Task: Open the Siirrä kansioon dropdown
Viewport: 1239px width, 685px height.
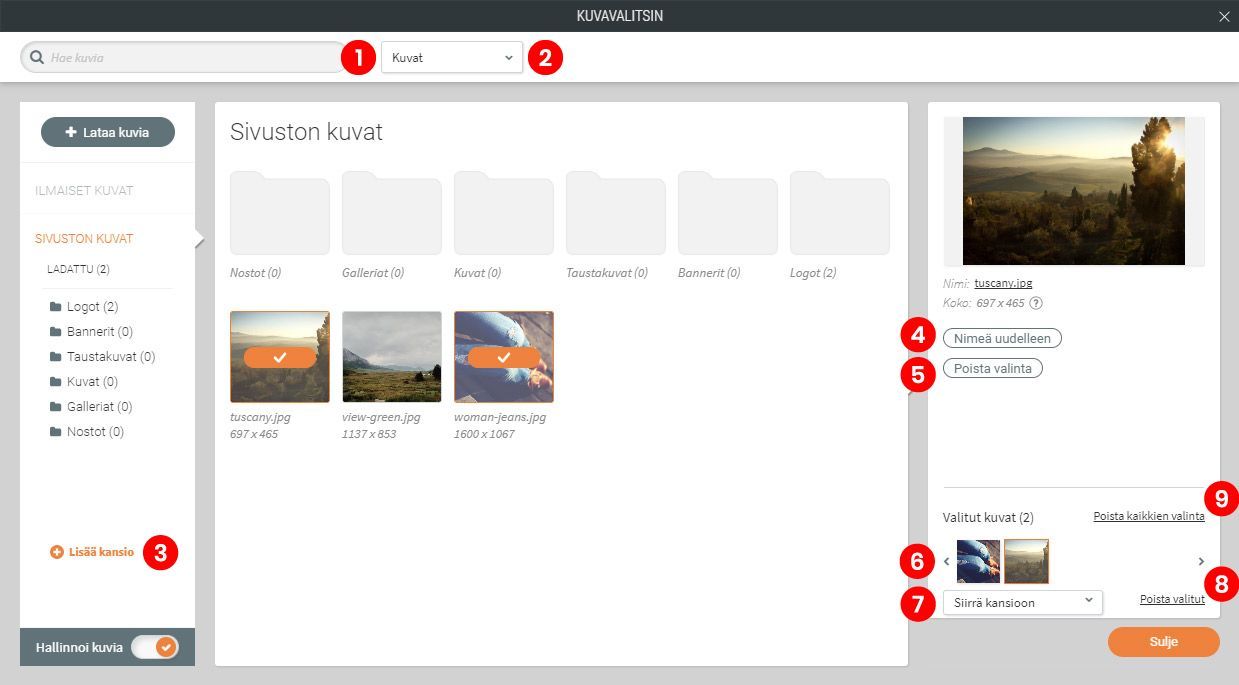Action: [1022, 602]
